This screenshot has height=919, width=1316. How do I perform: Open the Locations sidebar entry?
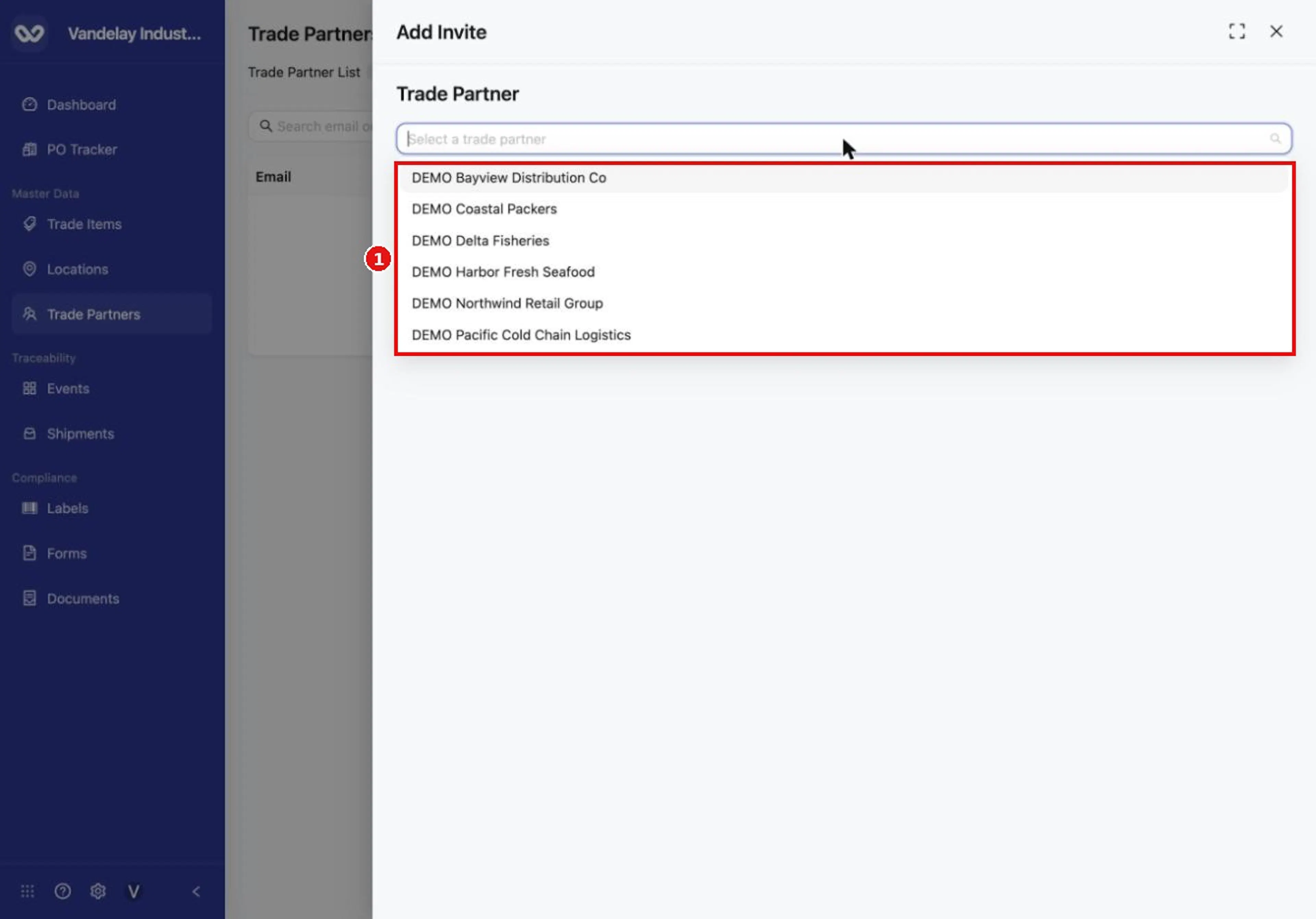click(x=112, y=269)
